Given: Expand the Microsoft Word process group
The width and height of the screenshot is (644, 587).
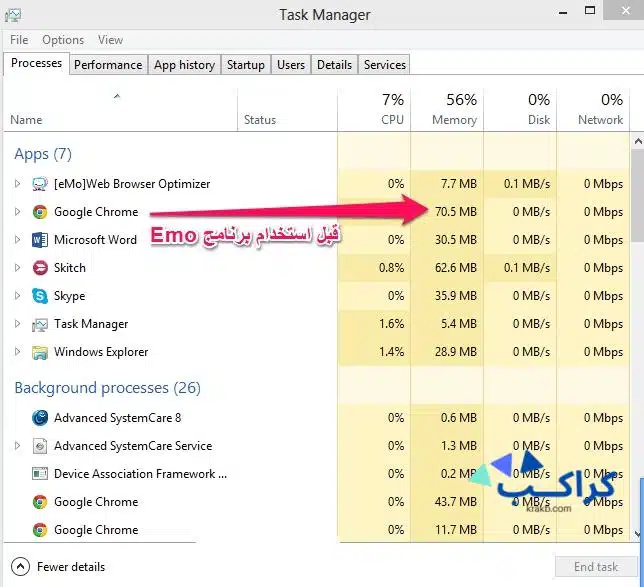Looking at the screenshot, I should [x=17, y=239].
